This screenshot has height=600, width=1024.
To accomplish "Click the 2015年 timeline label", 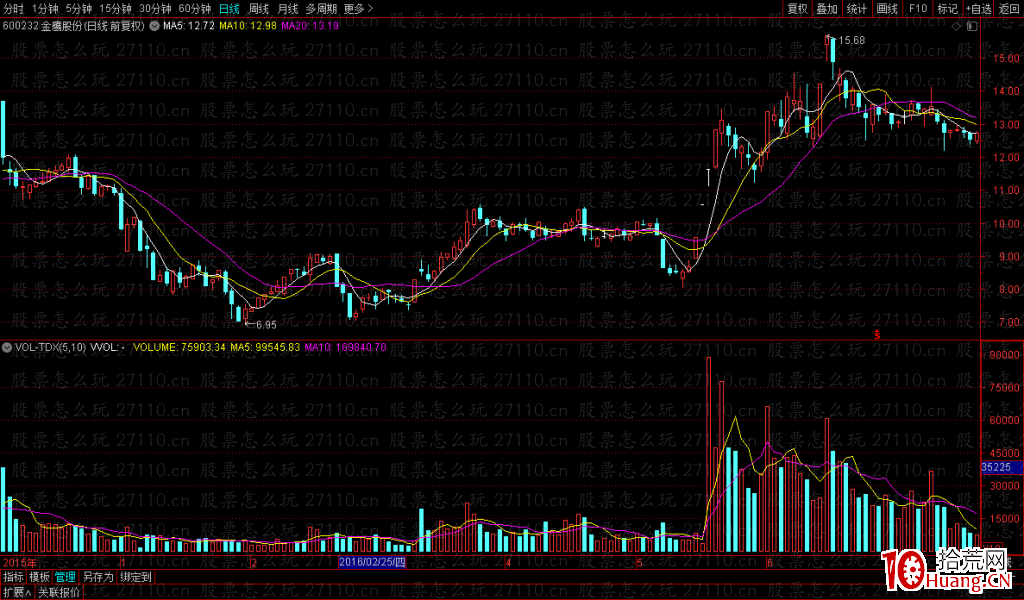I will (x=20, y=562).
